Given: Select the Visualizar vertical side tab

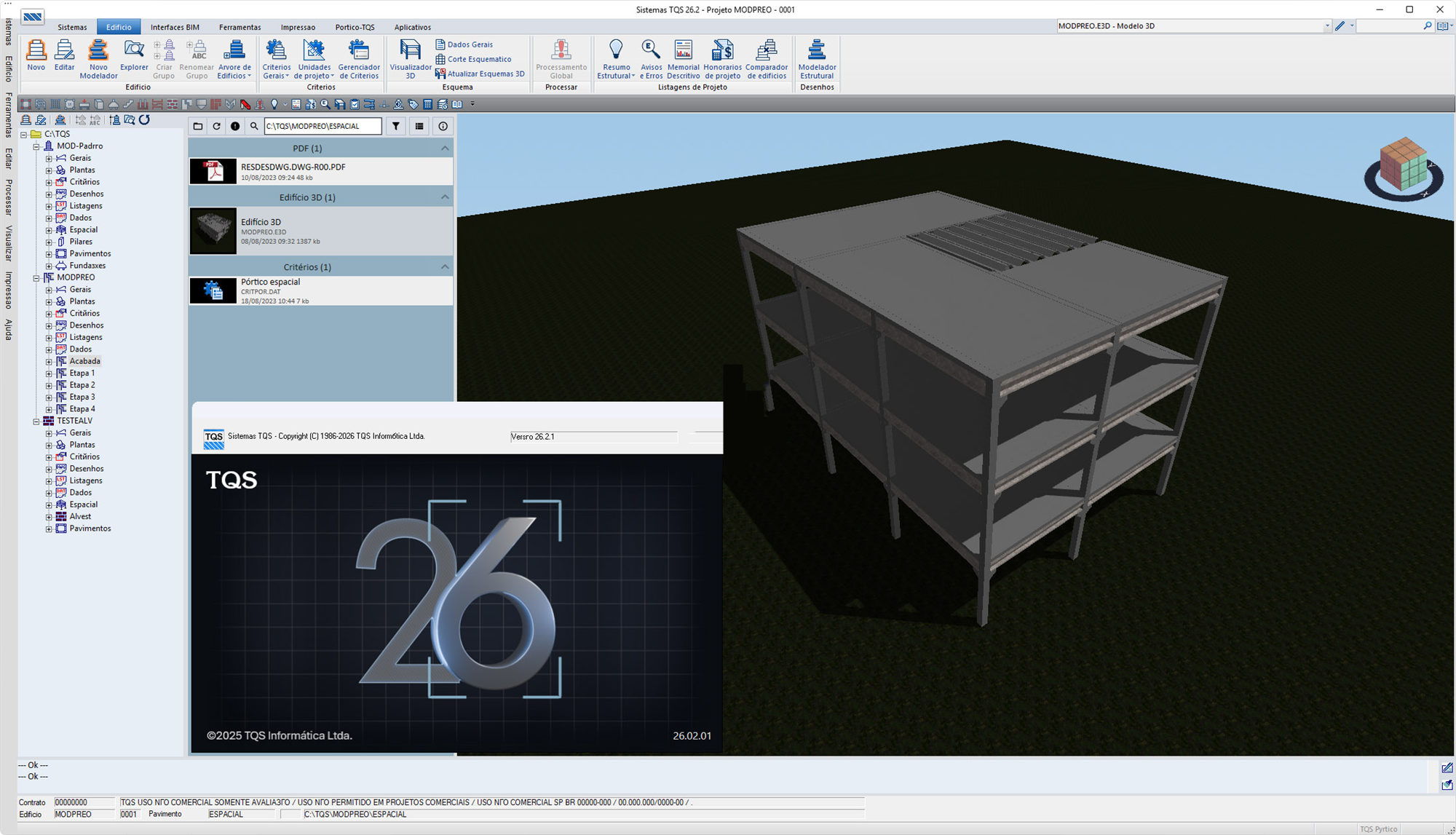Looking at the screenshot, I should [x=9, y=243].
